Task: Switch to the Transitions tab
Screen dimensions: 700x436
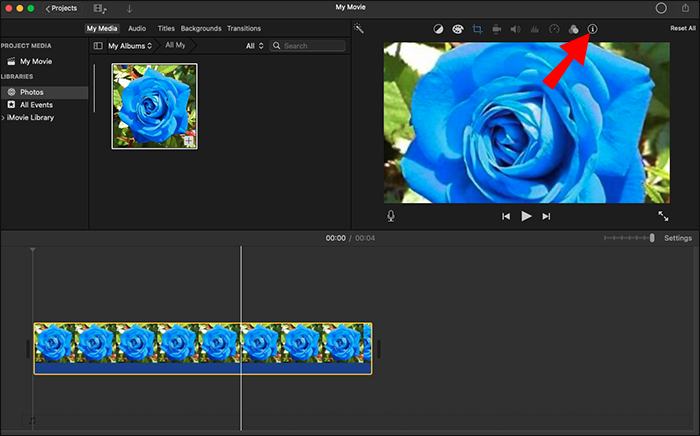Action: pos(244,28)
